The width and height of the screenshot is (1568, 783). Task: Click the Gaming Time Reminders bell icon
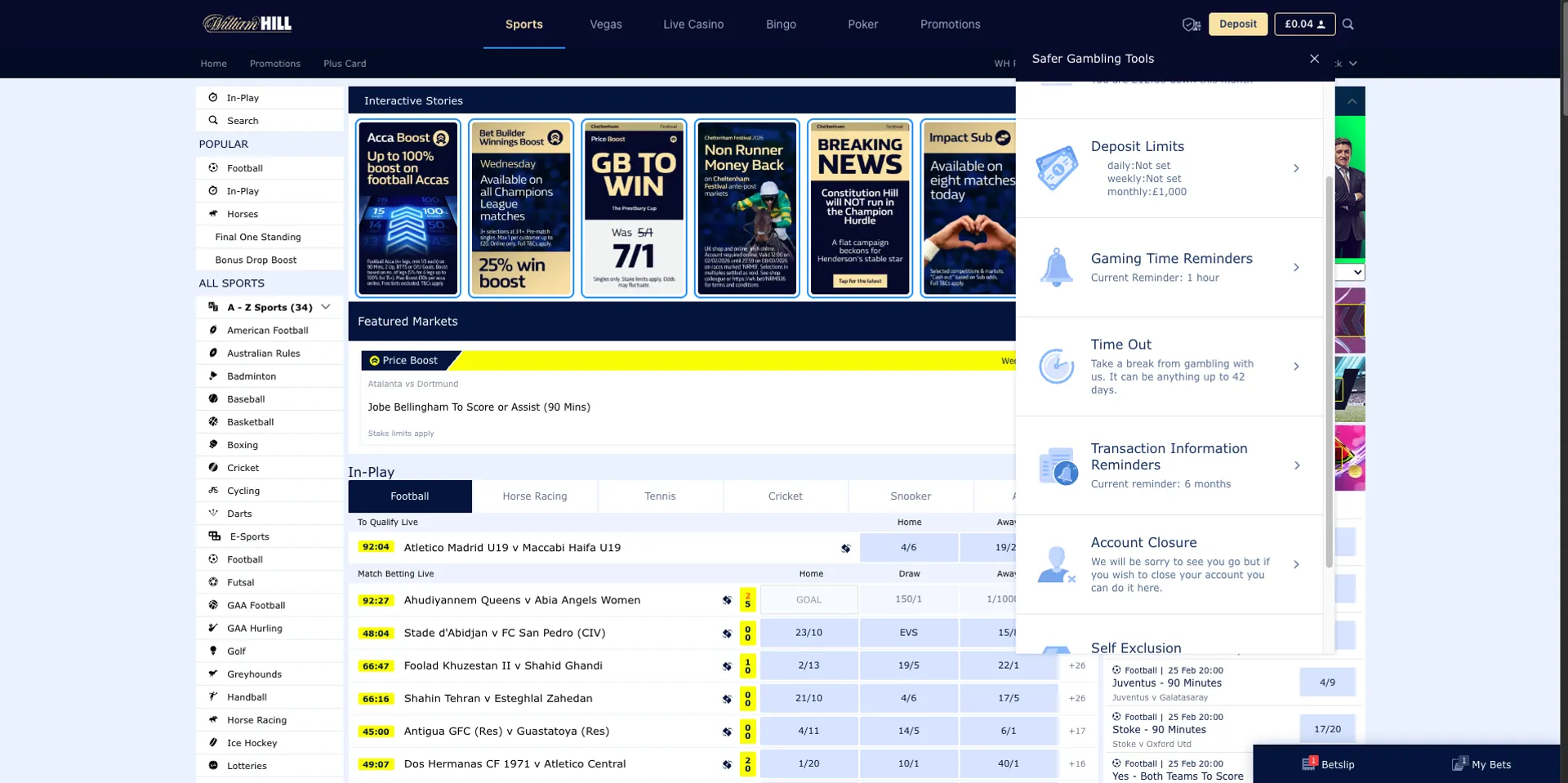pos(1057,267)
